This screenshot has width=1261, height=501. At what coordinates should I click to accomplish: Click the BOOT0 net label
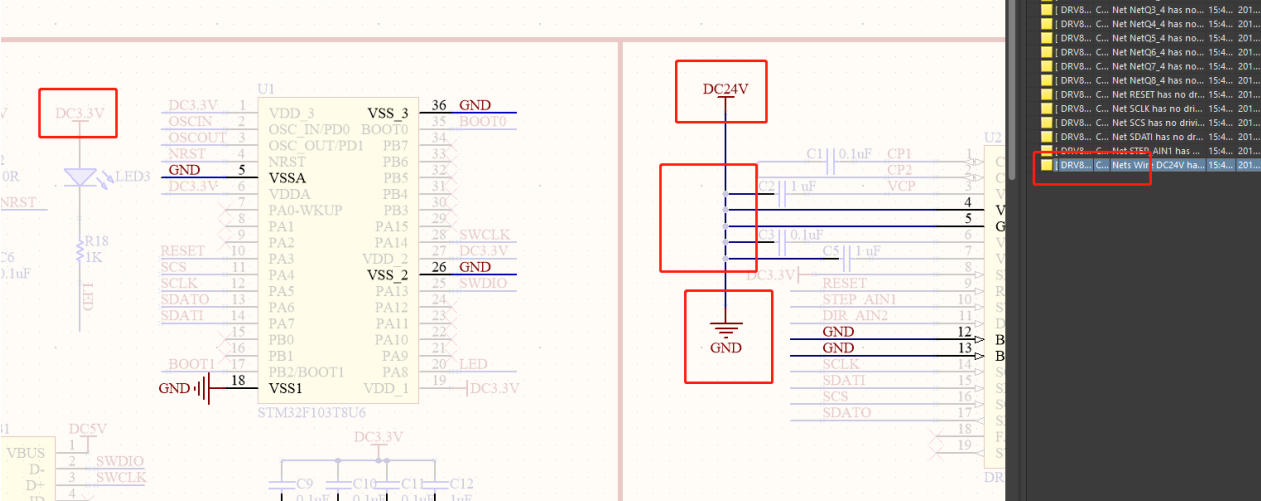(x=483, y=122)
